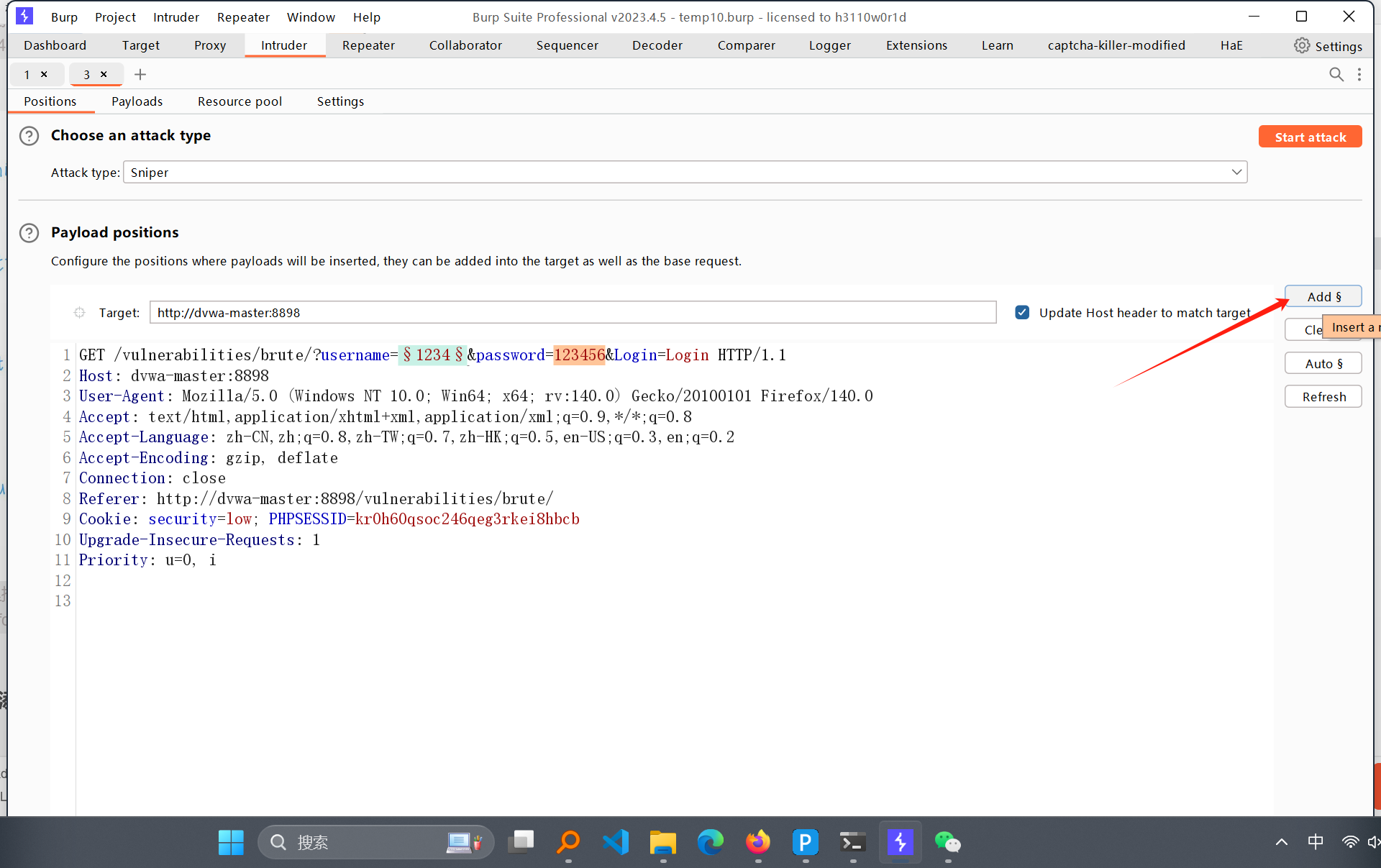Open help for Choose an attack type
The image size is (1381, 868).
[29, 136]
